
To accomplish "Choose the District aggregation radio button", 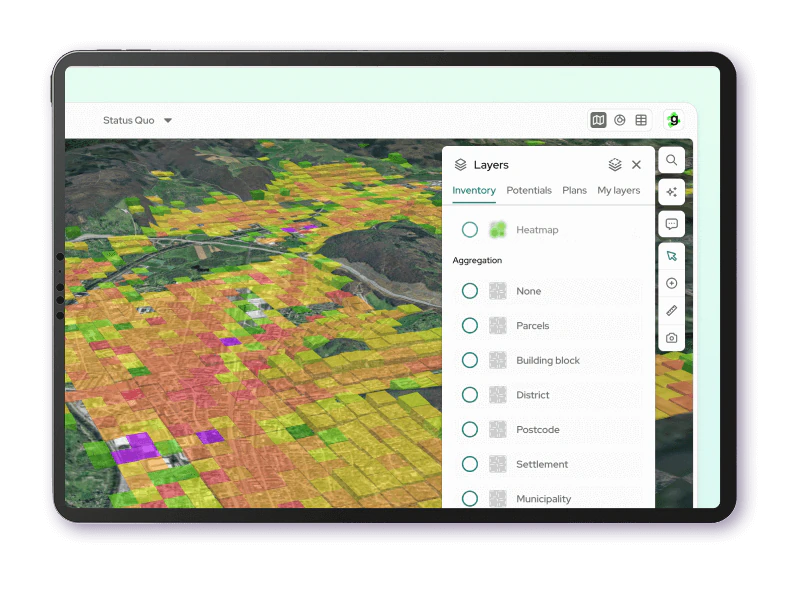I will click(x=469, y=395).
